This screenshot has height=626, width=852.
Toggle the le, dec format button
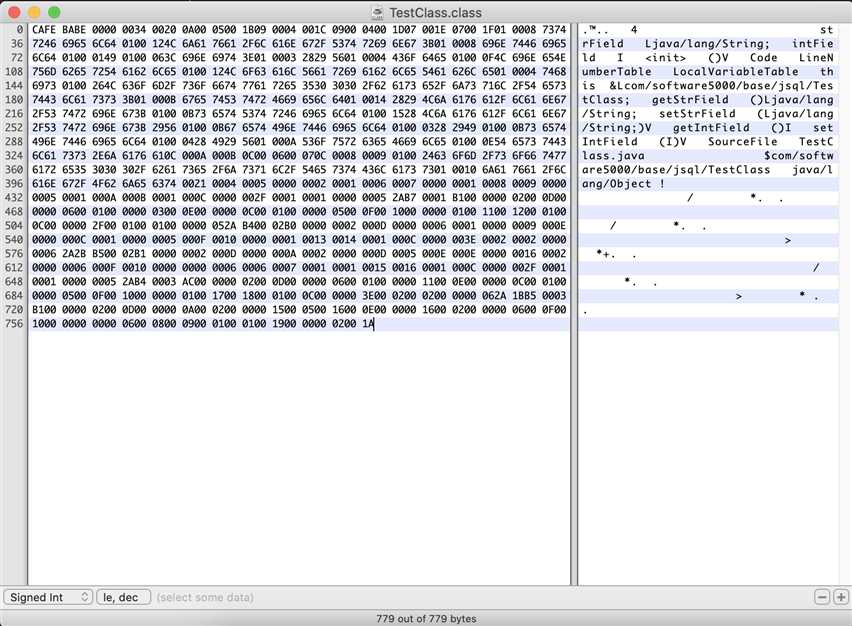(x=123, y=597)
